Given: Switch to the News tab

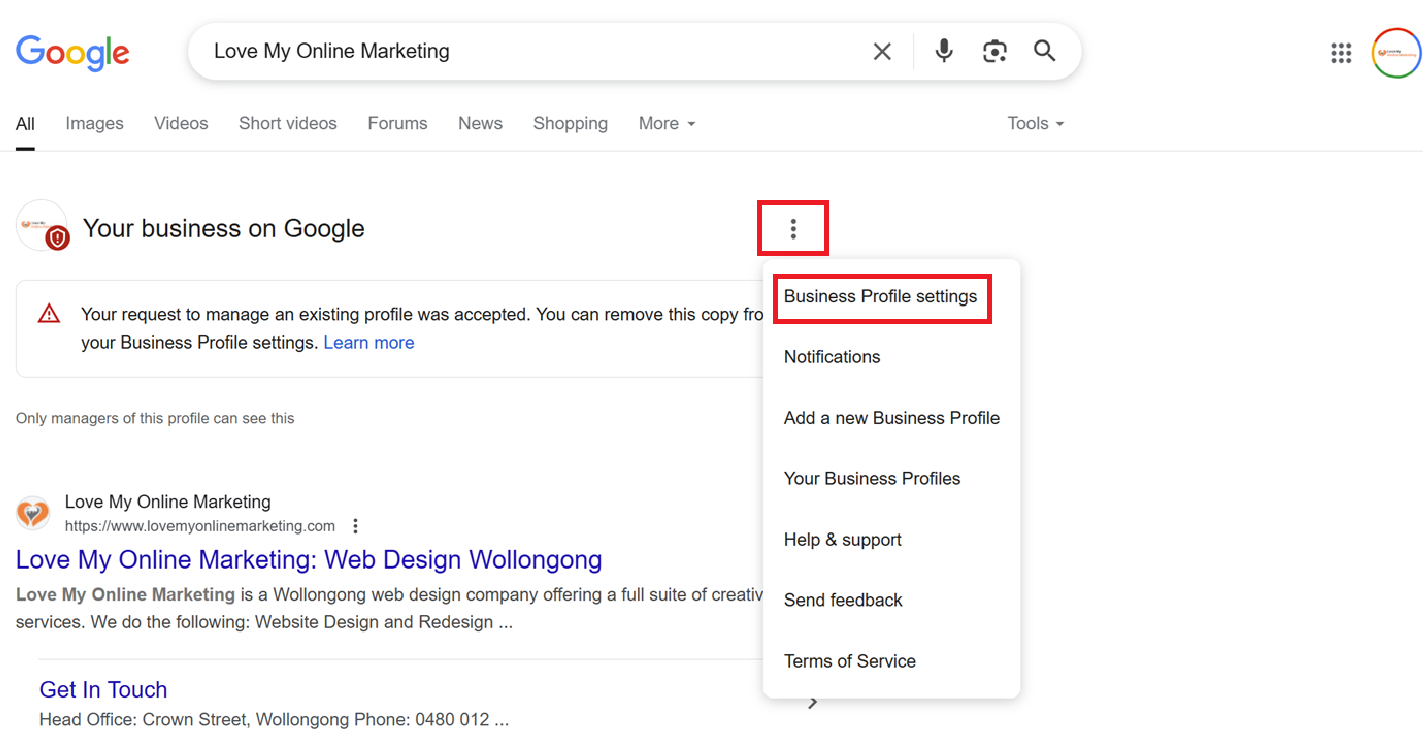Looking at the screenshot, I should 480,123.
